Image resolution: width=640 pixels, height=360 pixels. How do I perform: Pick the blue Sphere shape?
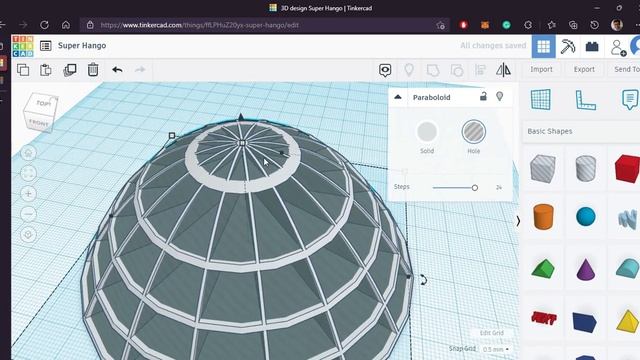click(586, 217)
